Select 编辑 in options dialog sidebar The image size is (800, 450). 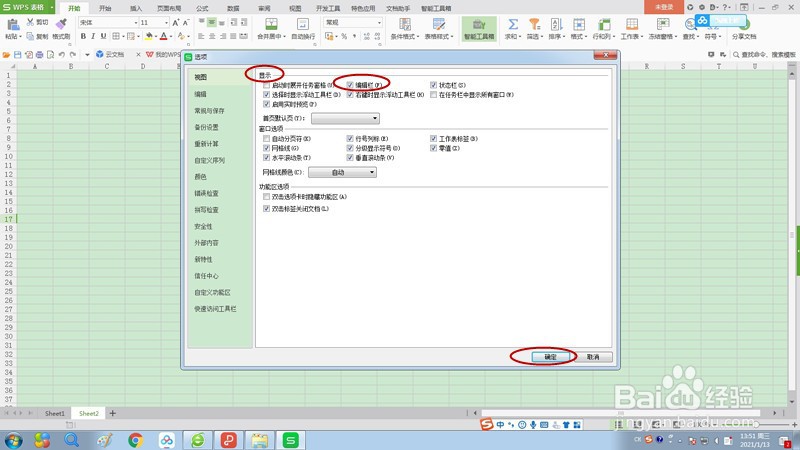201,94
